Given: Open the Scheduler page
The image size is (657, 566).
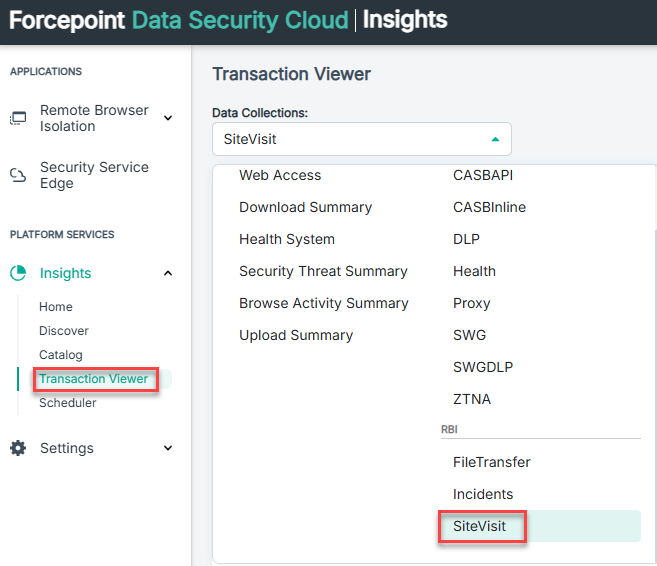Looking at the screenshot, I should tap(68, 403).
